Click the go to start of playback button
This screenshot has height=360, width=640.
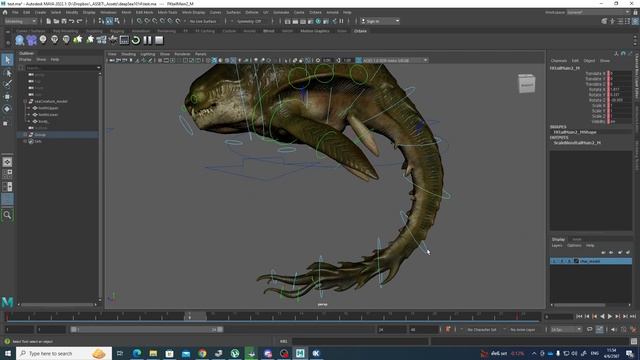point(579,316)
